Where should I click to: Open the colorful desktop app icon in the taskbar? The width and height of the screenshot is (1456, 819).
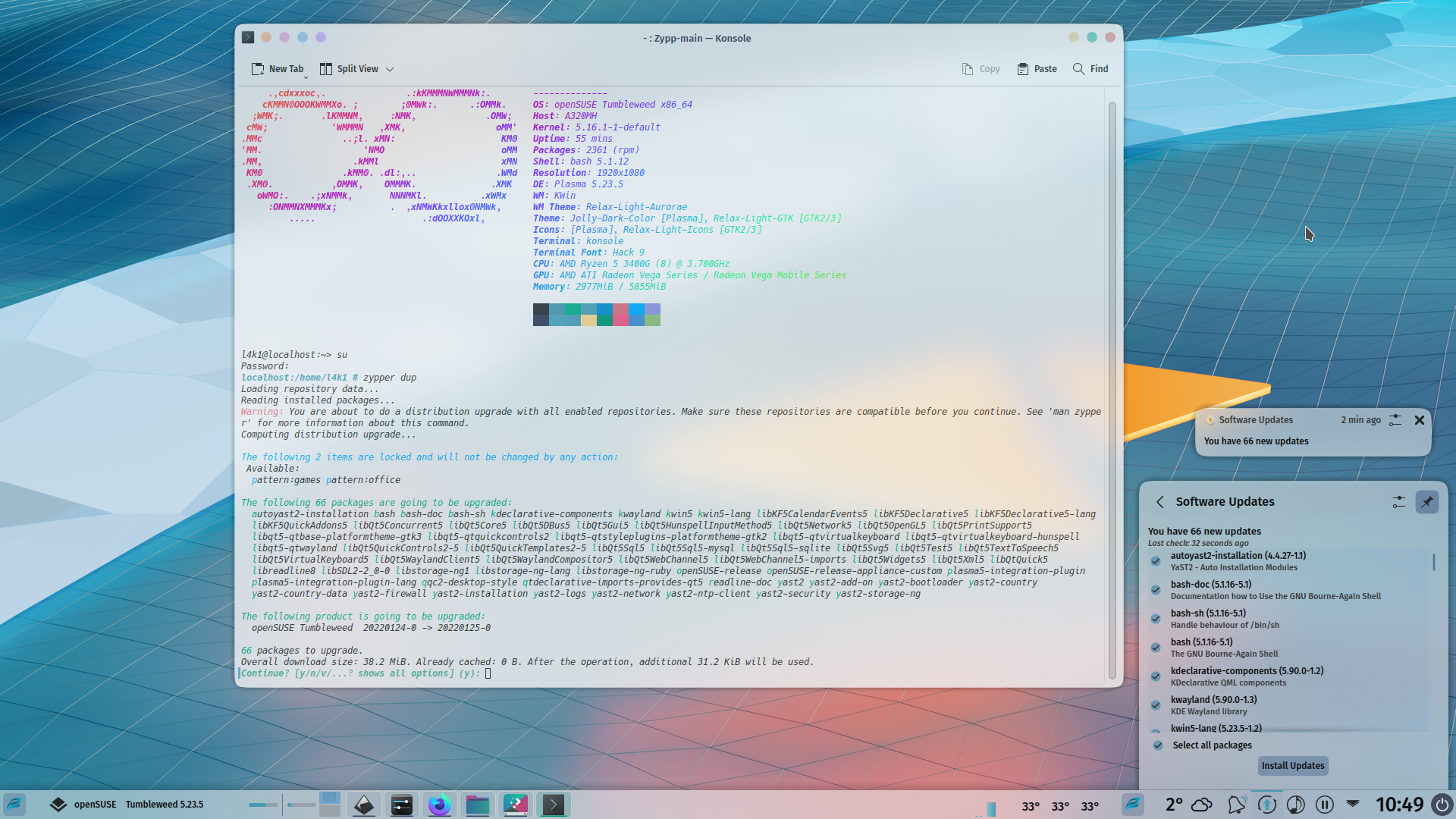pos(516,805)
